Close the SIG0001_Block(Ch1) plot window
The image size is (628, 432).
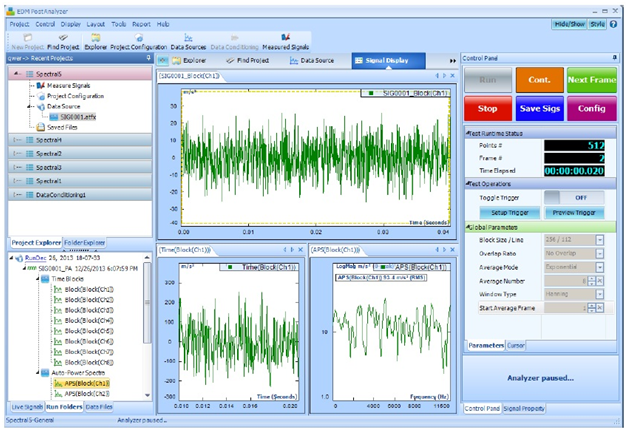[453, 76]
